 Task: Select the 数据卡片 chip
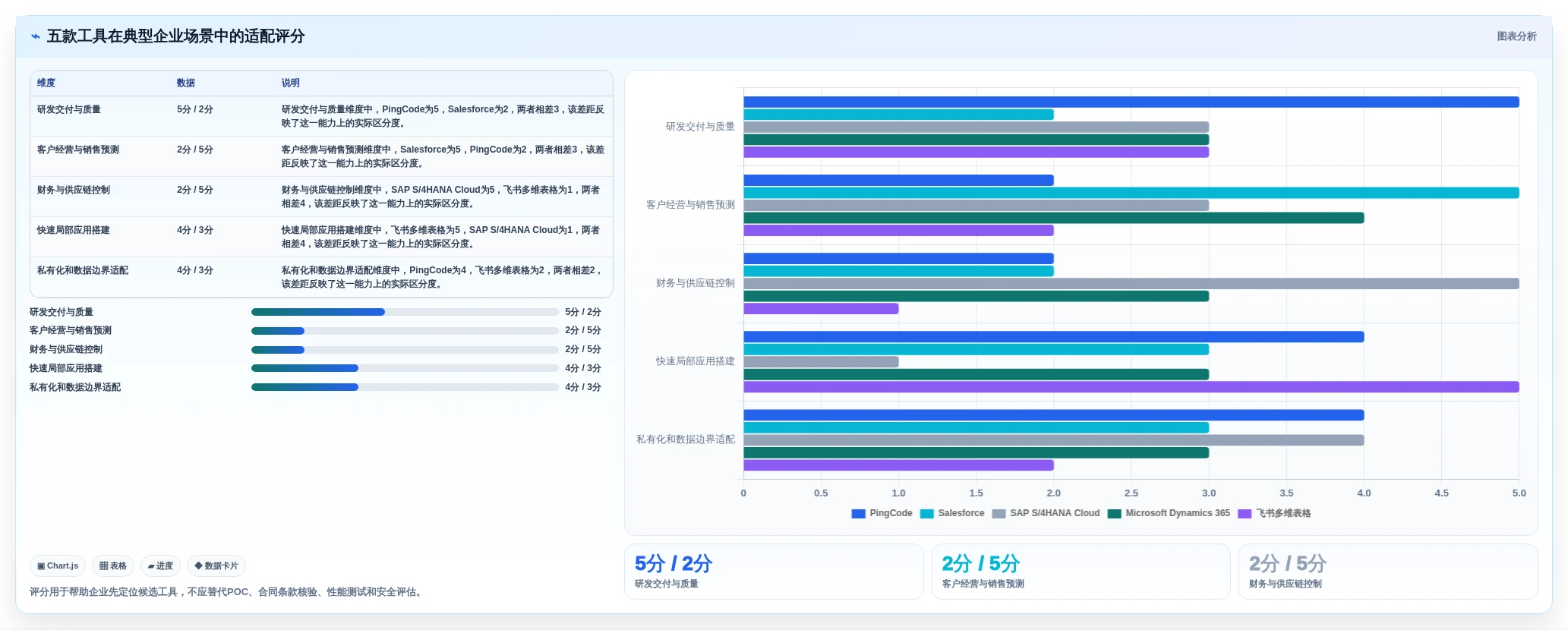click(216, 566)
